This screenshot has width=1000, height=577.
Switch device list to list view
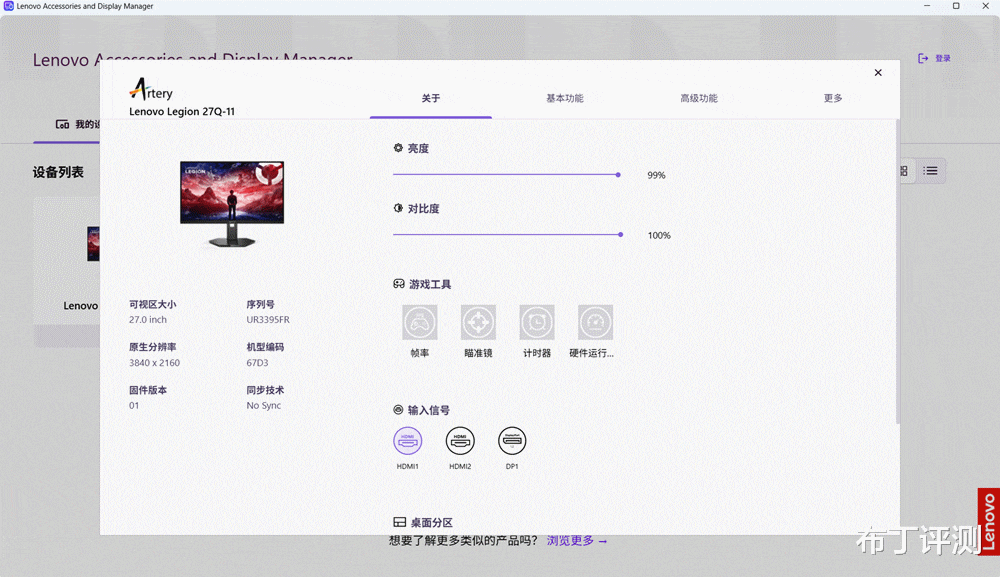[x=930, y=171]
